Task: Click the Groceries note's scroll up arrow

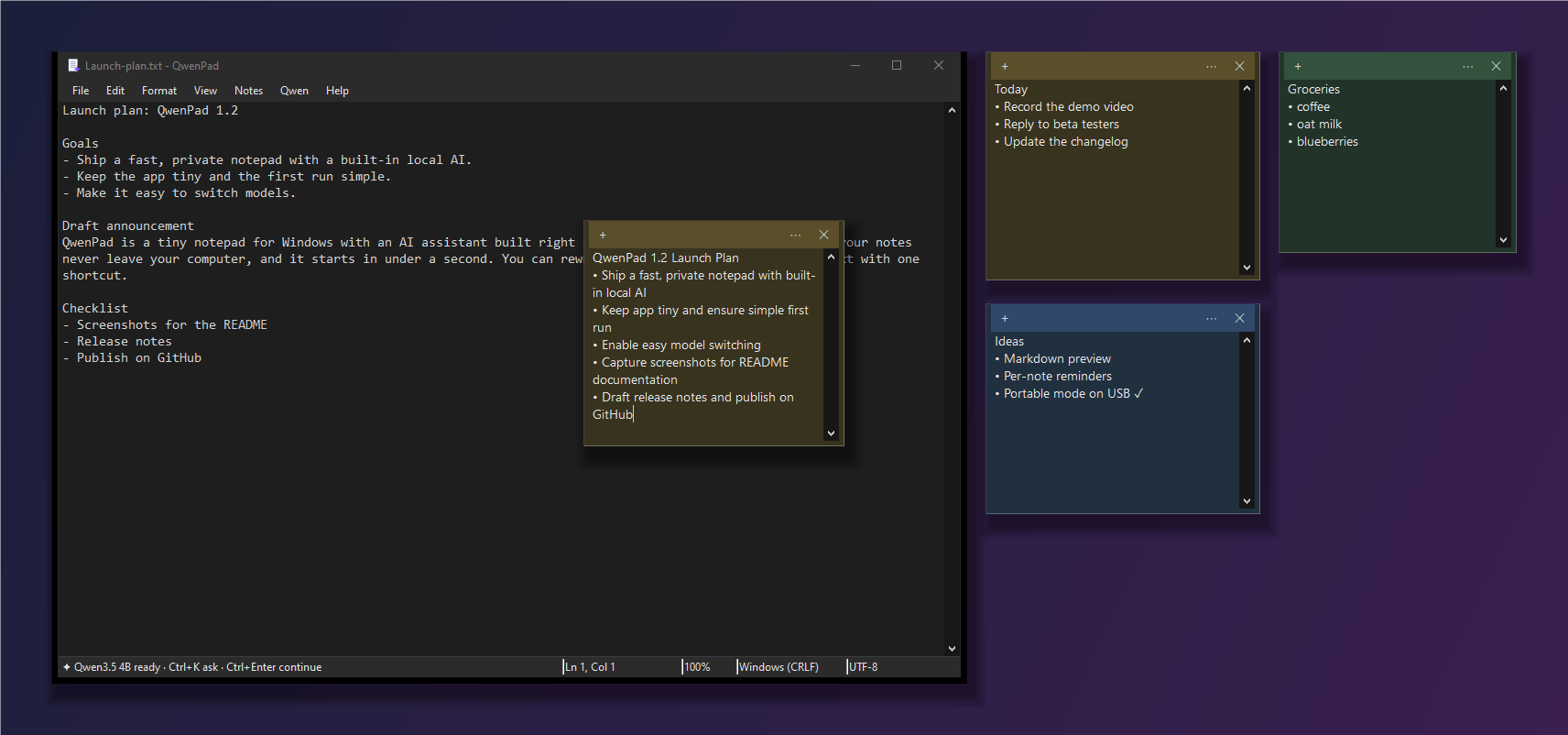Action: tap(1503, 88)
